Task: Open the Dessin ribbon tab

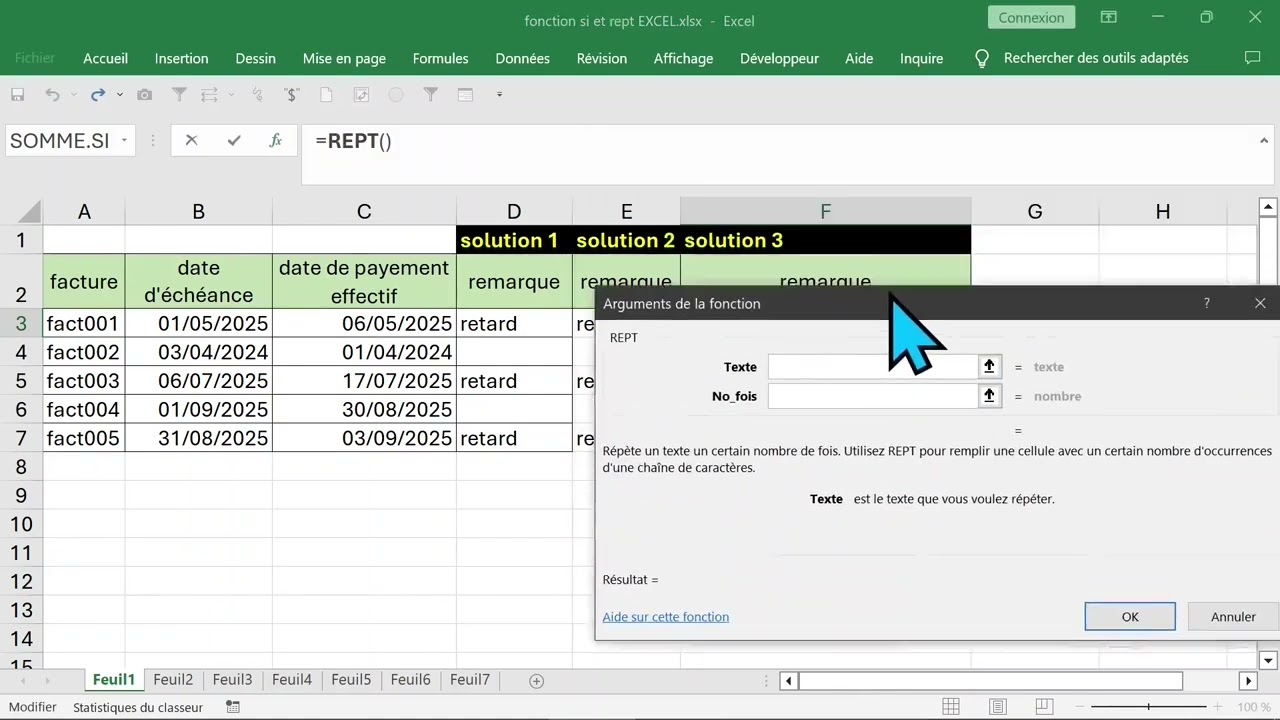Action: click(256, 58)
